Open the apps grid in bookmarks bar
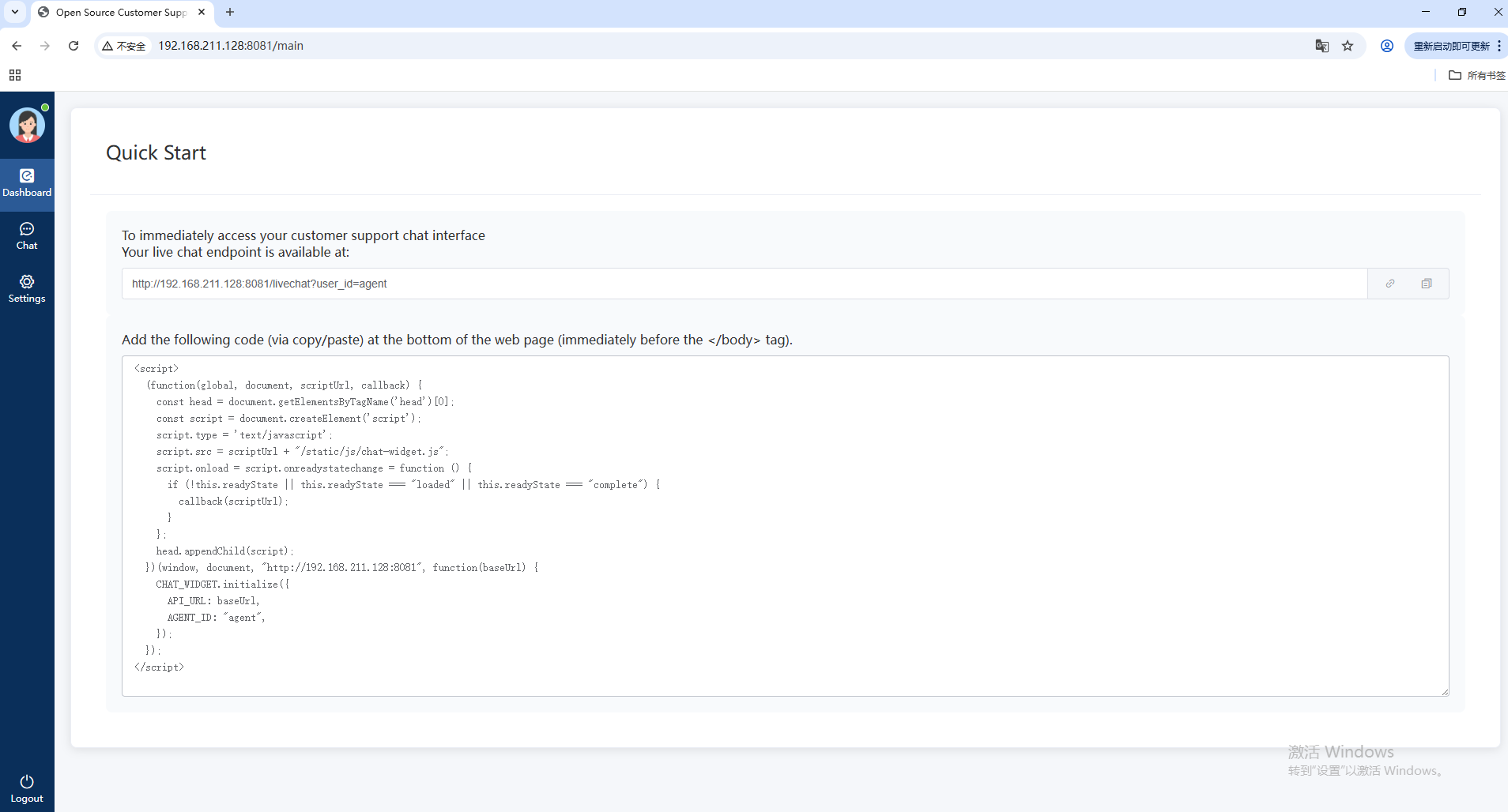 [15, 75]
